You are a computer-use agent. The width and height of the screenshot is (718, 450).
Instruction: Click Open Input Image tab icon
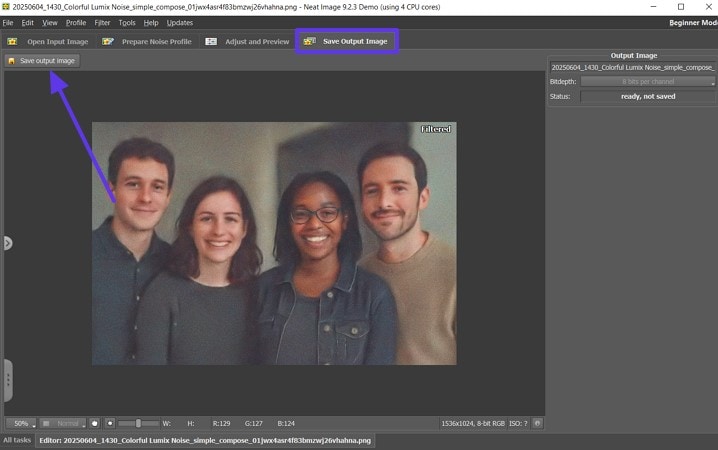click(12, 42)
